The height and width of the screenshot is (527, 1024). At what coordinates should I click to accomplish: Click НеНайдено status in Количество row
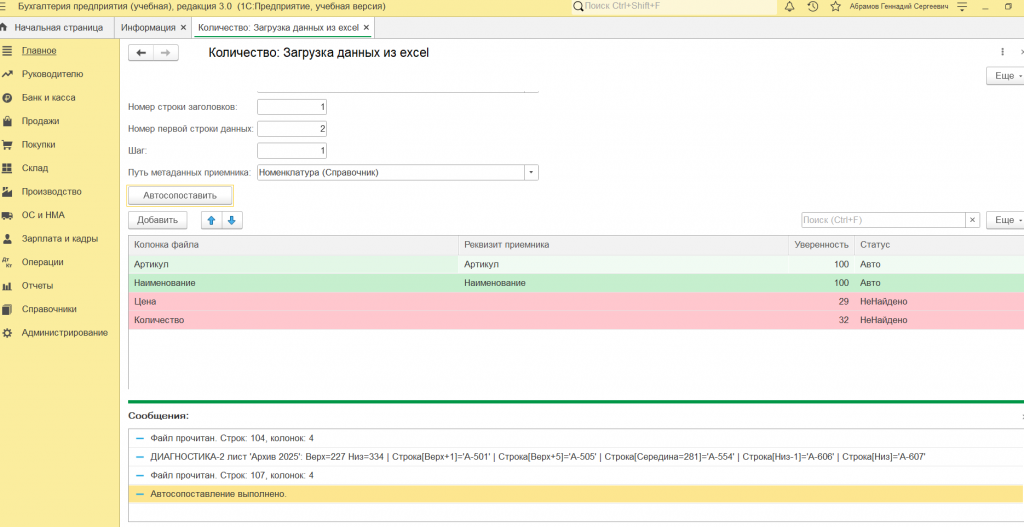click(x=884, y=320)
